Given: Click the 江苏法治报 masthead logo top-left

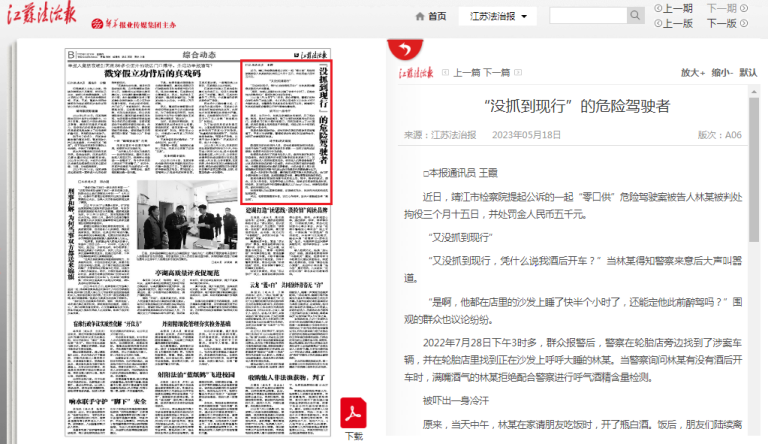Looking at the screenshot, I should [x=41, y=13].
